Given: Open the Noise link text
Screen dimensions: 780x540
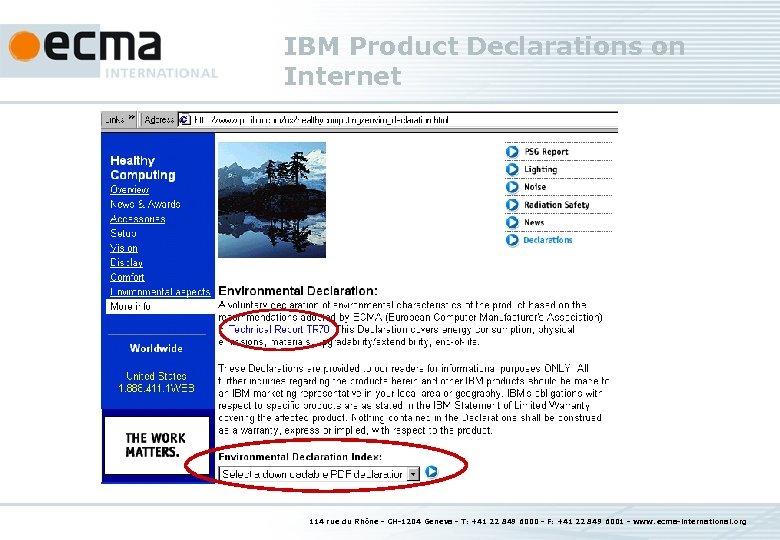Looking at the screenshot, I should click(x=535, y=187).
